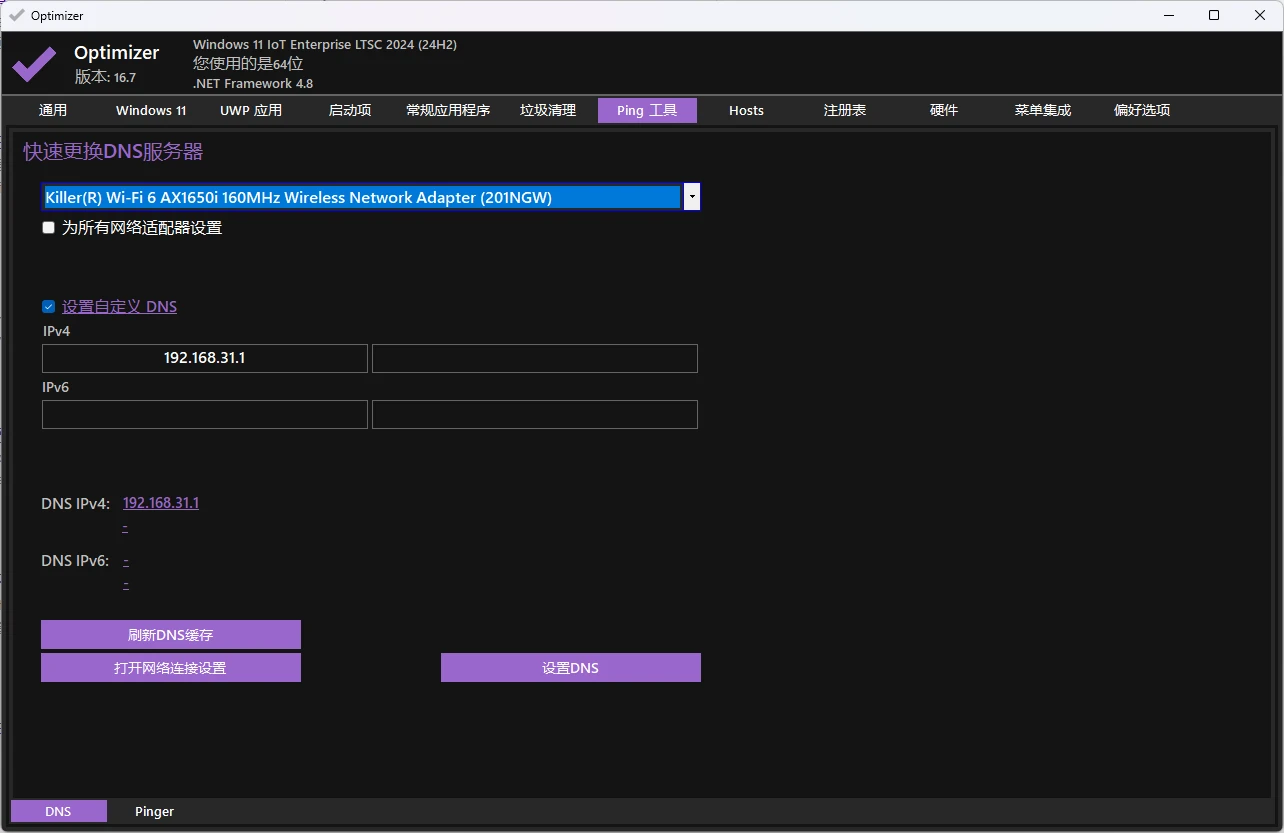
Task: Go to the 硬件 tab
Action: (x=944, y=110)
